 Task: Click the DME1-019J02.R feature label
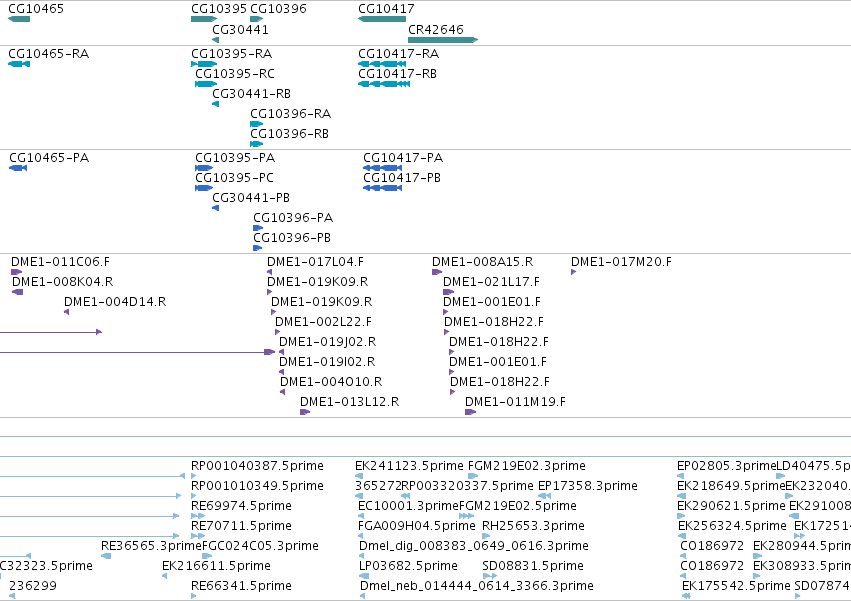coord(328,343)
